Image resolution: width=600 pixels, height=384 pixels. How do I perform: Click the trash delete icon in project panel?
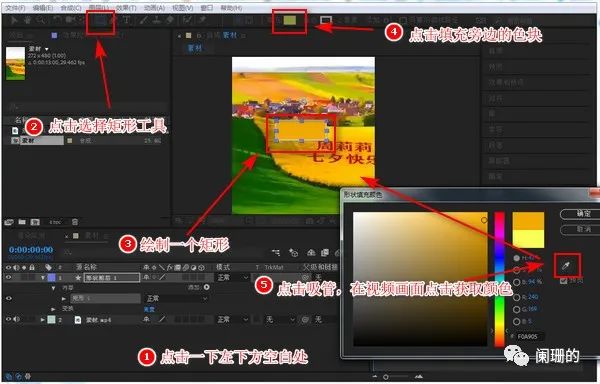(x=75, y=222)
